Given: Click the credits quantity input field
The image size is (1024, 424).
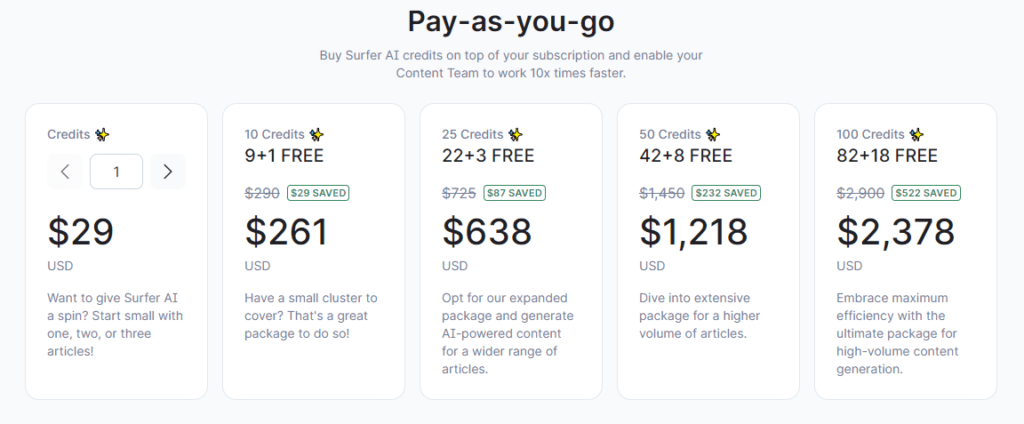Looking at the screenshot, I should [x=116, y=172].
